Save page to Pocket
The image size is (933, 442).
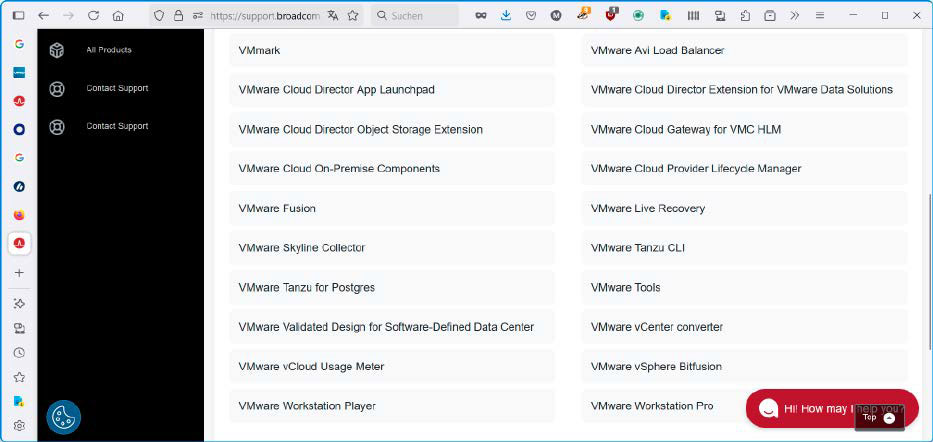pyautogui.click(x=531, y=16)
